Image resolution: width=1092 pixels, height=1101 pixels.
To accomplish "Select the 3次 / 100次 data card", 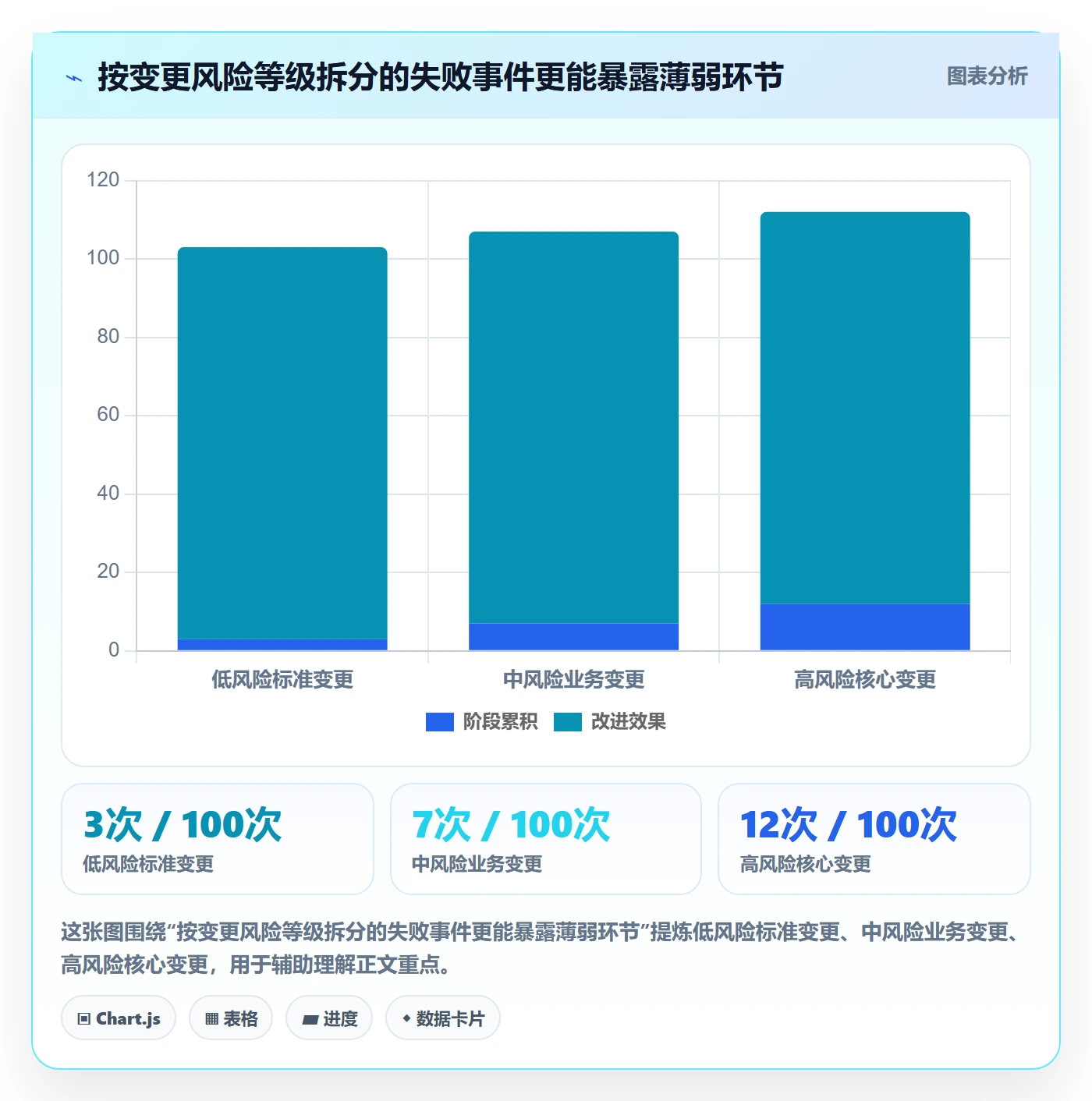I will click(218, 839).
